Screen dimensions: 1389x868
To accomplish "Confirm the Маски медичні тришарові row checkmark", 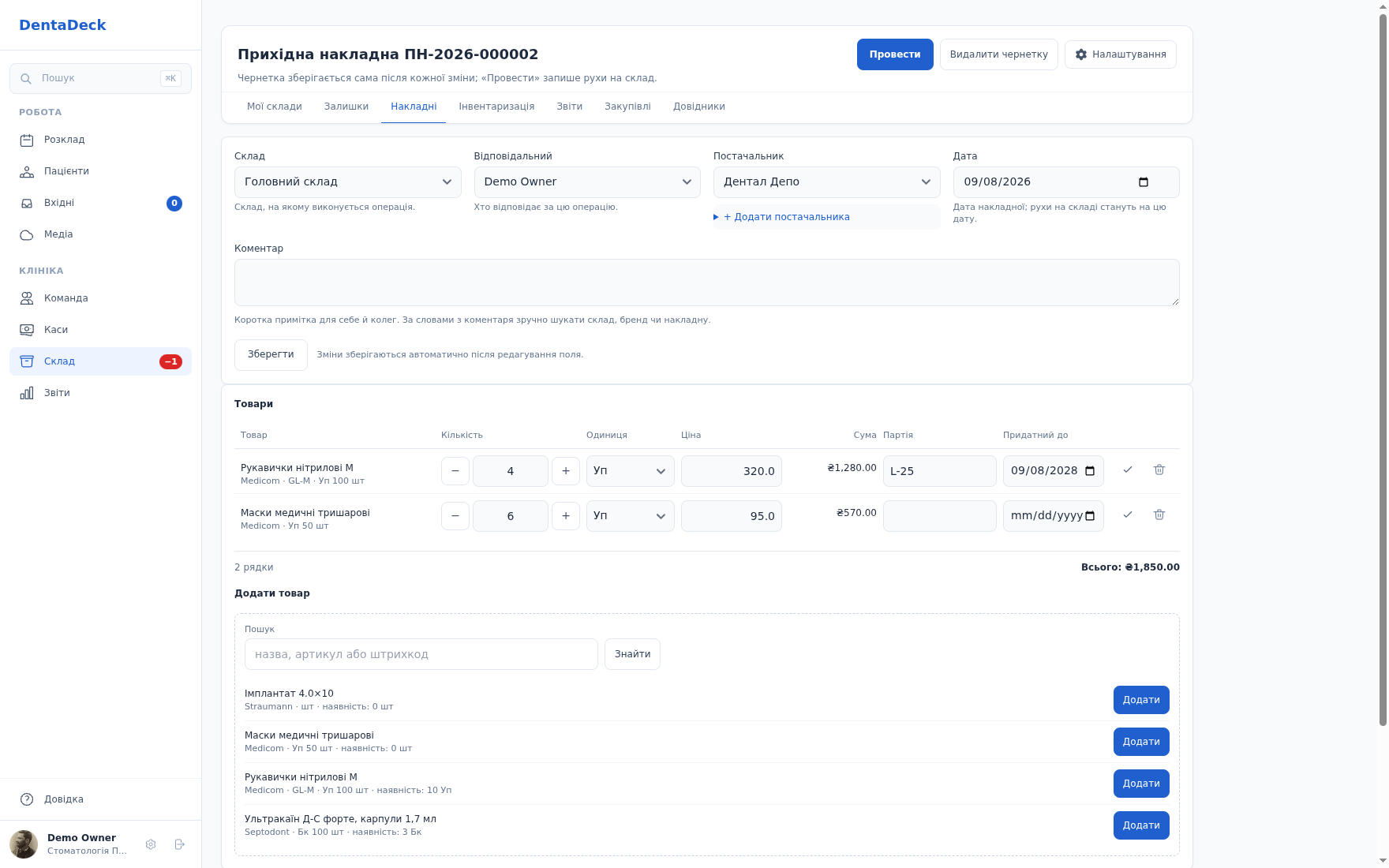I will point(1128,514).
